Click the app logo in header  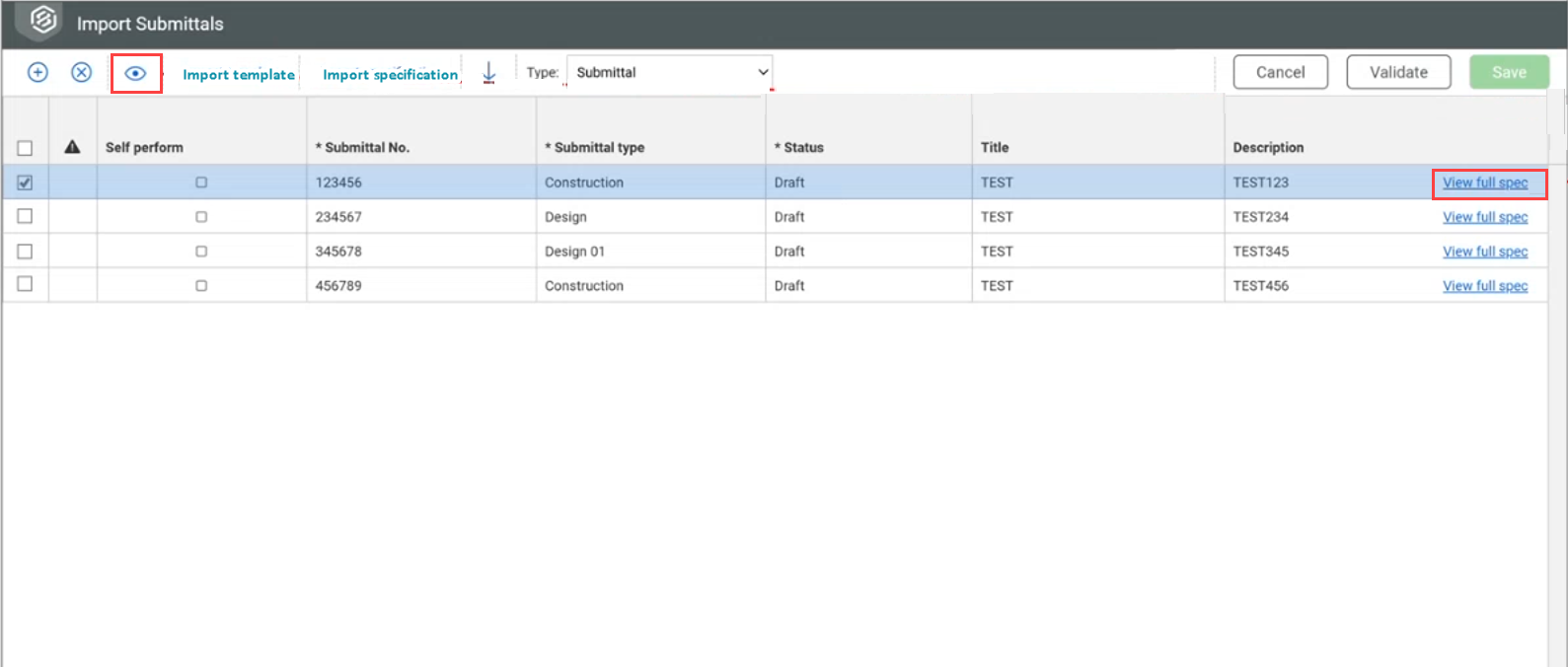(x=42, y=21)
